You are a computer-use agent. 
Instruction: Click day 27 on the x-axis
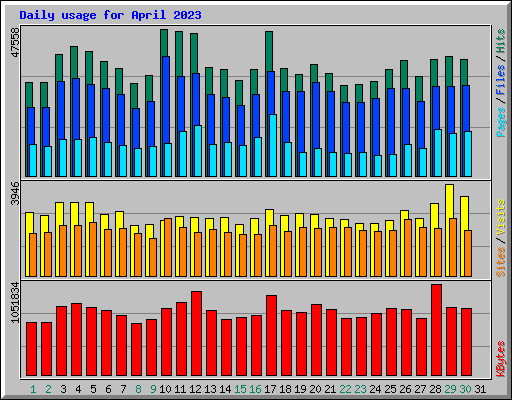420,389
